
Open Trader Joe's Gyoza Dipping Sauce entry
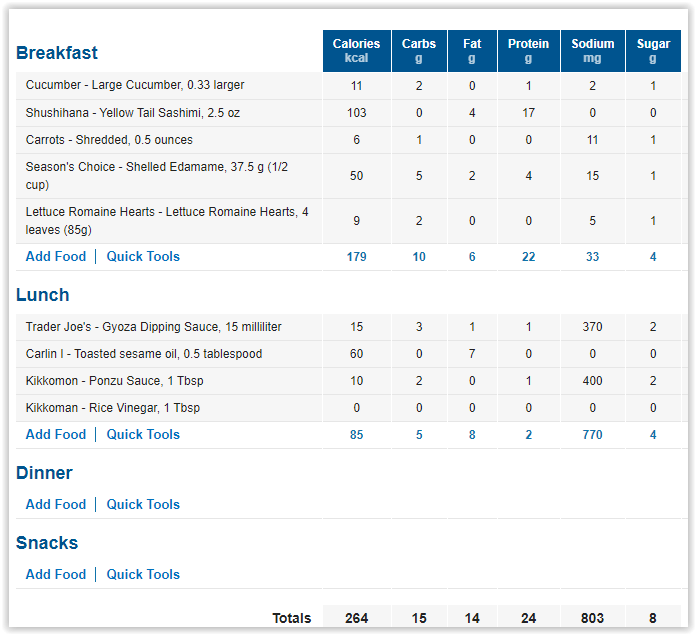click(x=154, y=327)
